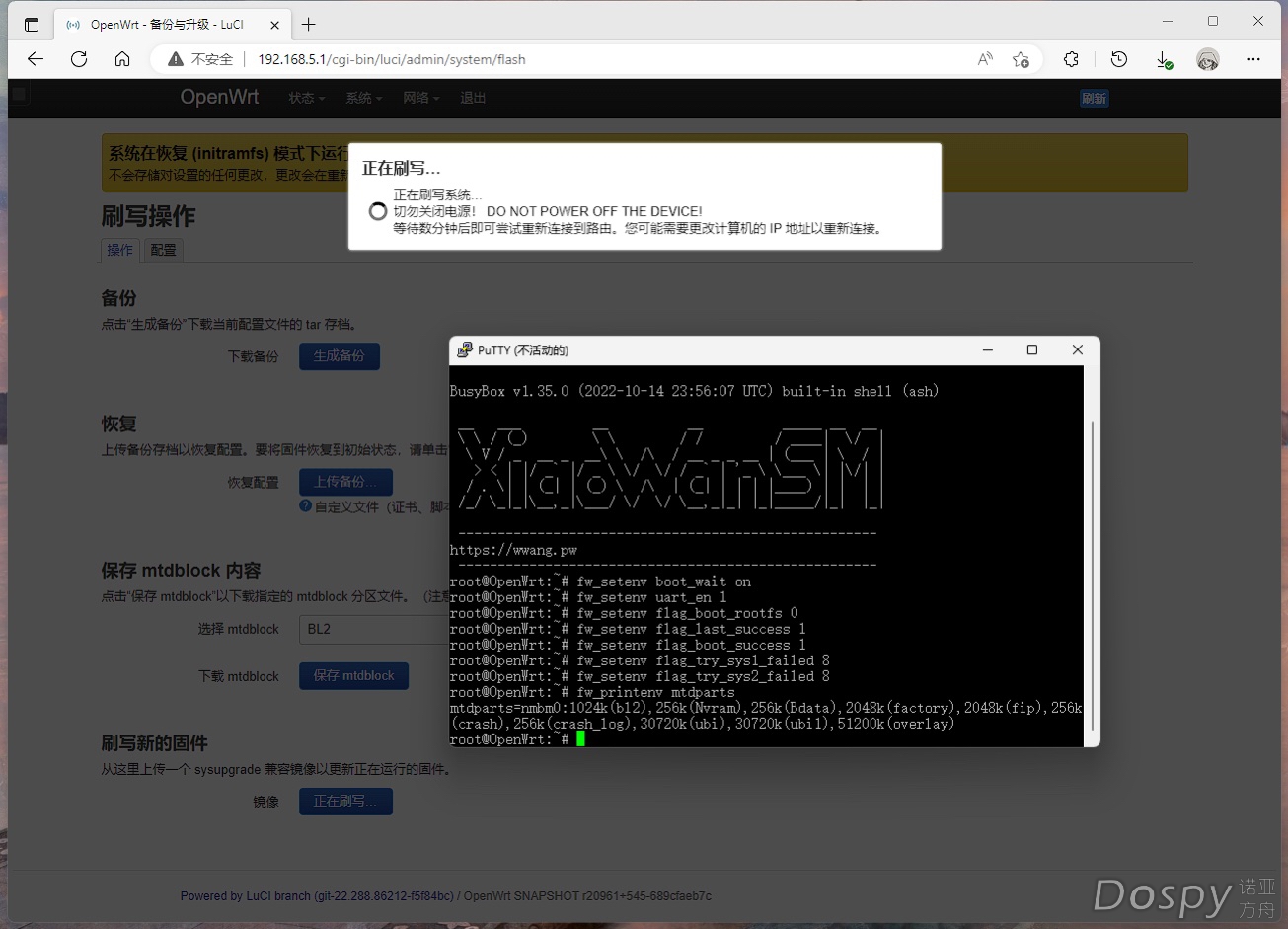Maximize the PuTTY window

tap(1032, 349)
